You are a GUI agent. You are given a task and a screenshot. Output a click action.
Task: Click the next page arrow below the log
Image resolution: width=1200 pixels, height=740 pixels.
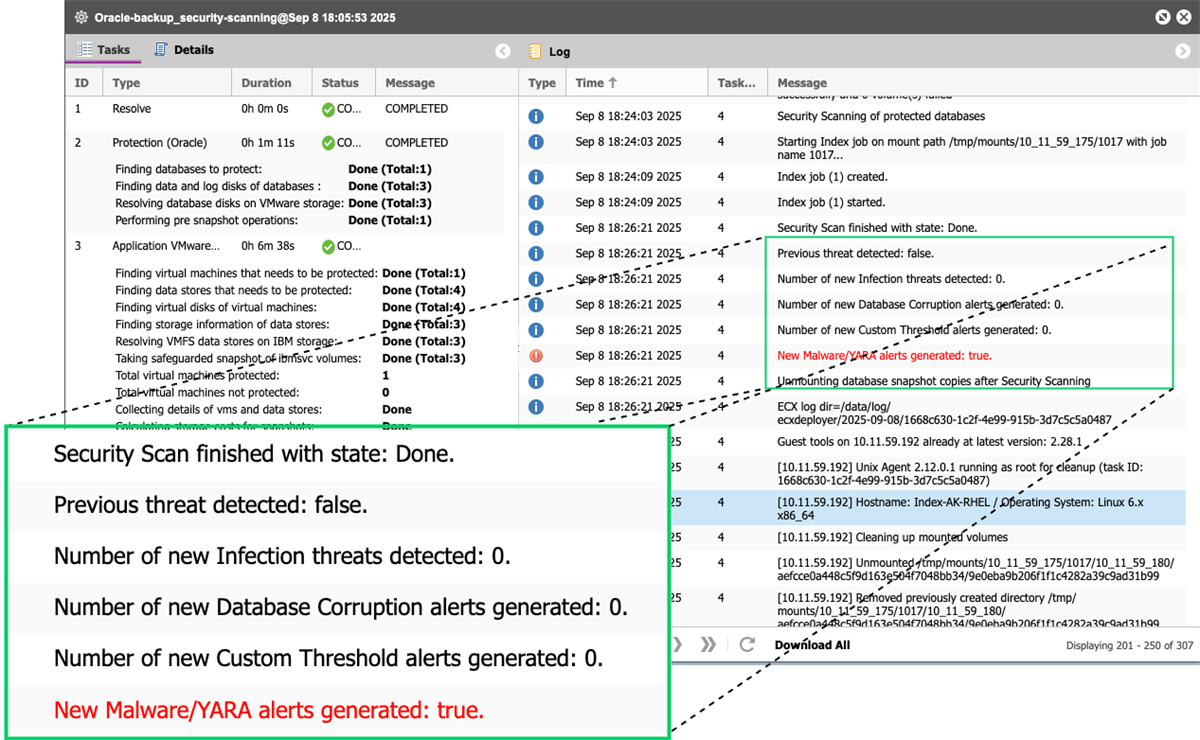[678, 644]
